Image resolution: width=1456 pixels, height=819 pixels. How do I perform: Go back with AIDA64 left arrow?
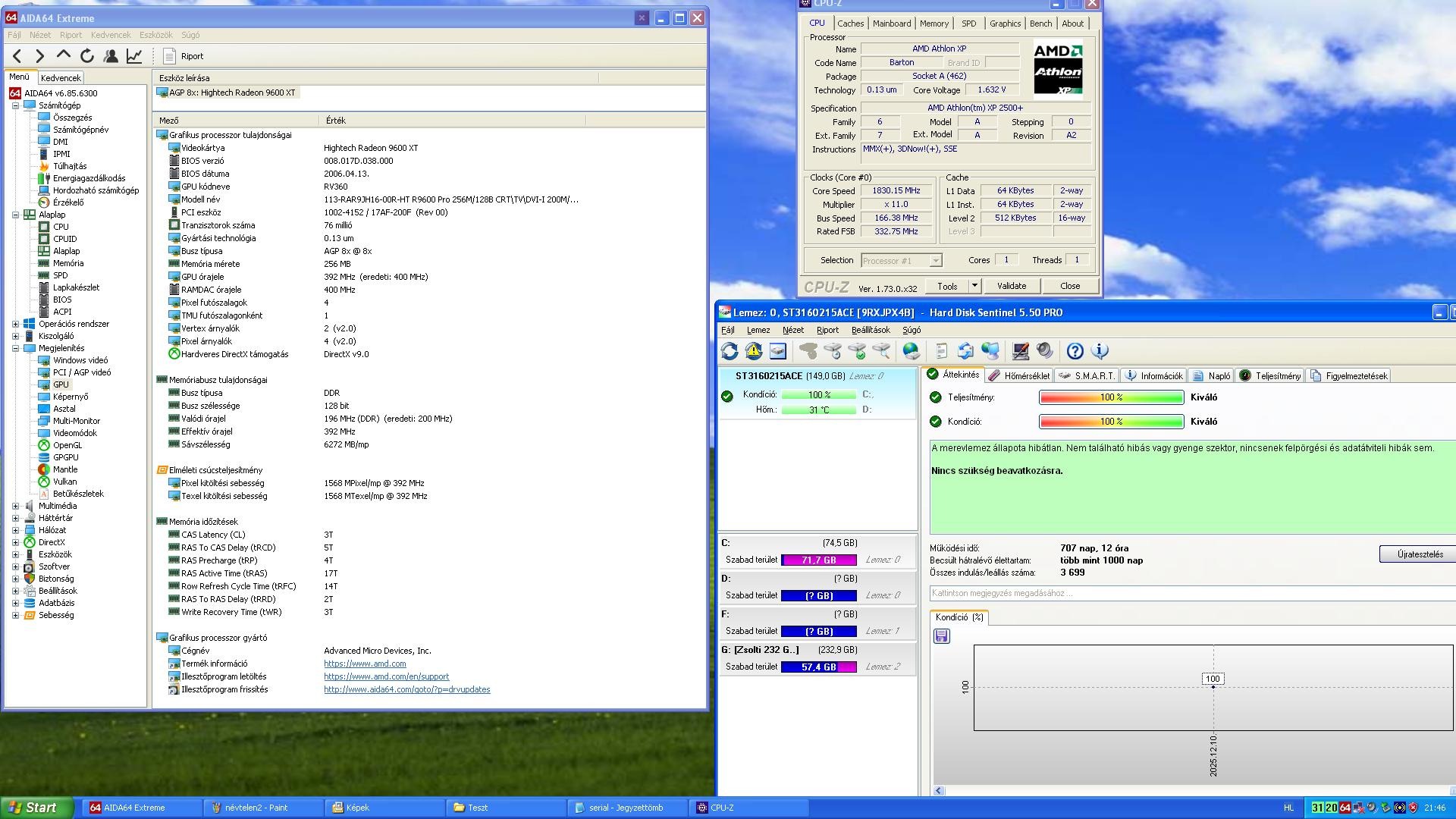pos(17,56)
